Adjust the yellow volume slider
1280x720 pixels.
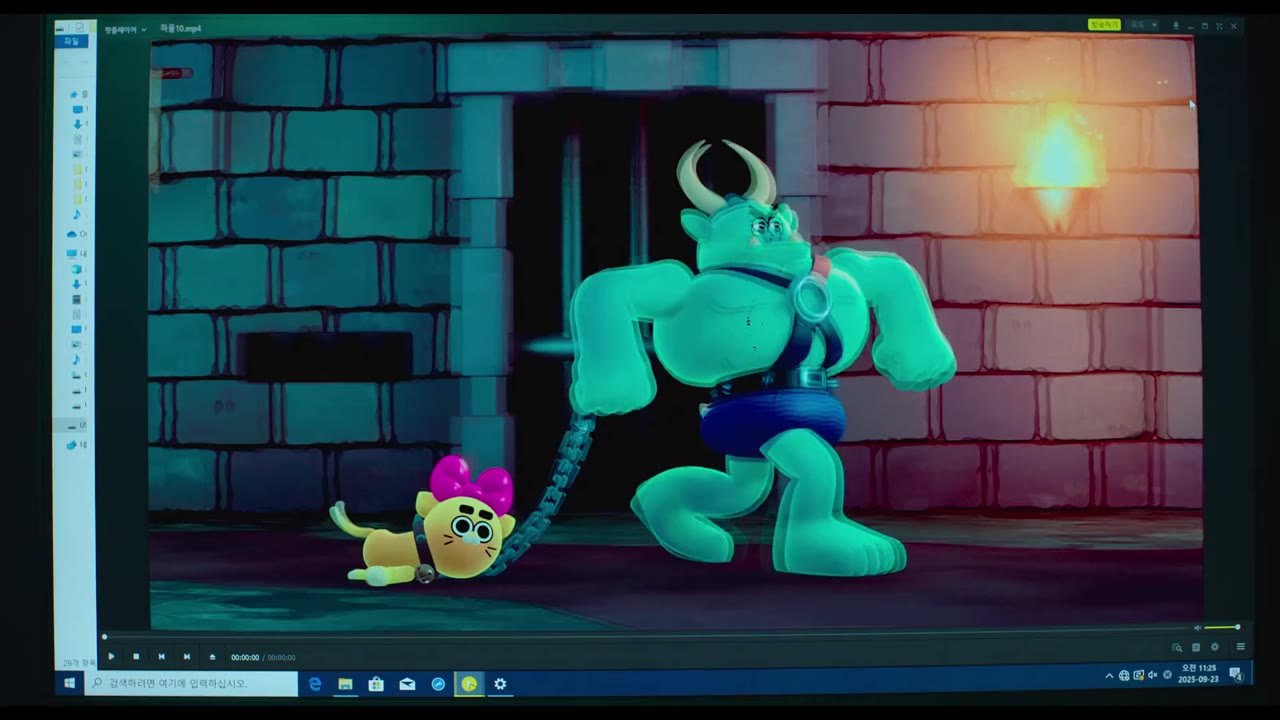pyautogui.click(x=1222, y=628)
